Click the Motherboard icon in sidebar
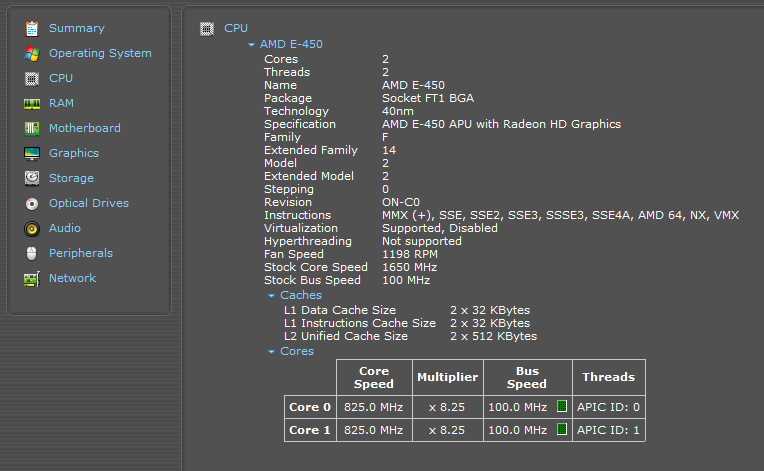 pyautogui.click(x=32, y=128)
